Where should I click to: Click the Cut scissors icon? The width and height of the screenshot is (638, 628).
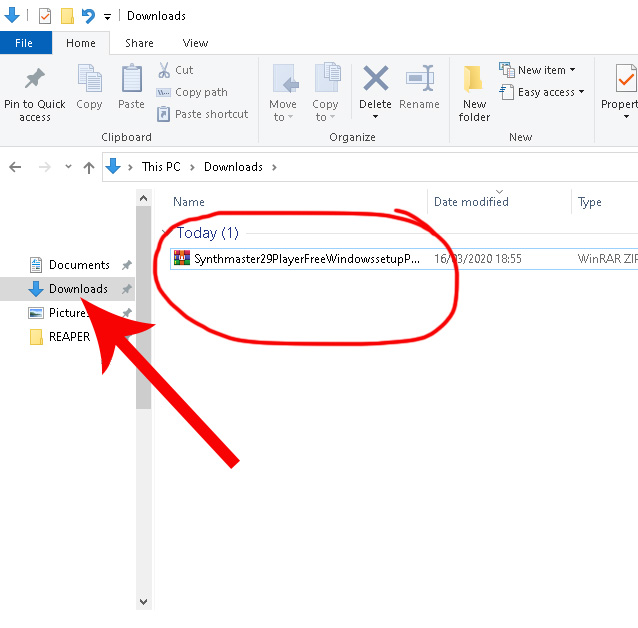(164, 70)
